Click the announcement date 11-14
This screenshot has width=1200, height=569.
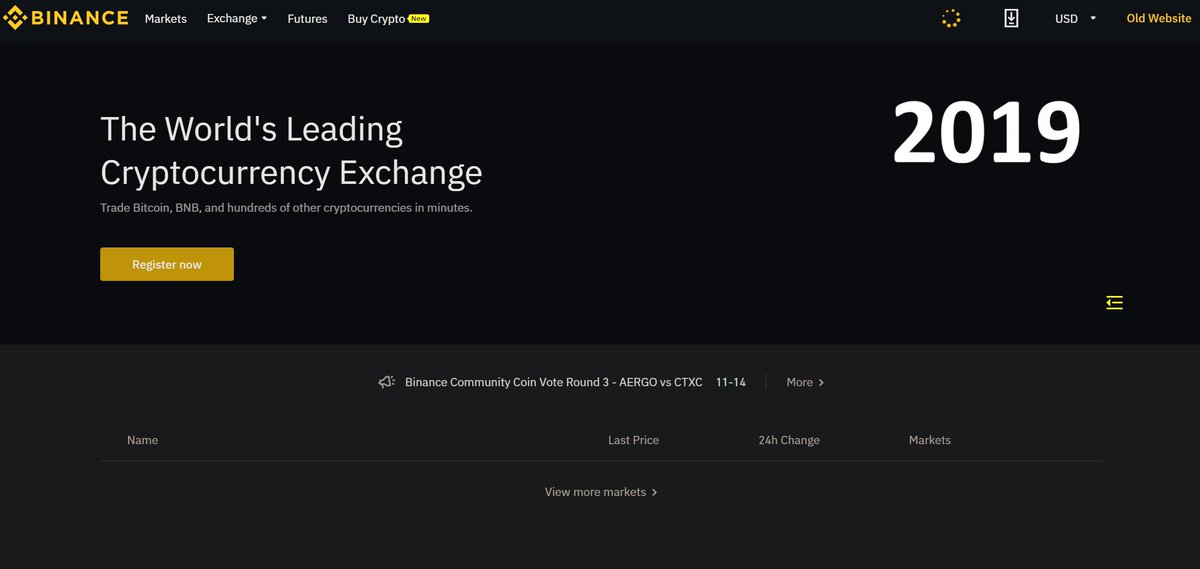point(731,382)
